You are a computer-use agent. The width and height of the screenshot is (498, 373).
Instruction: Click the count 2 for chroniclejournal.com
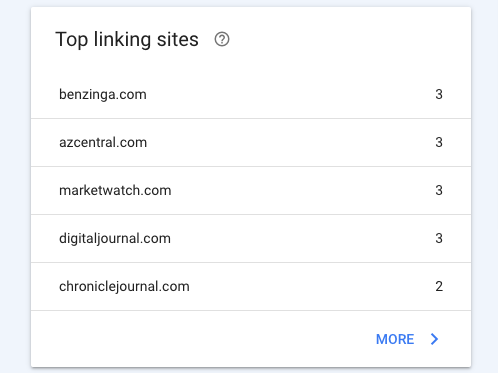coord(439,286)
